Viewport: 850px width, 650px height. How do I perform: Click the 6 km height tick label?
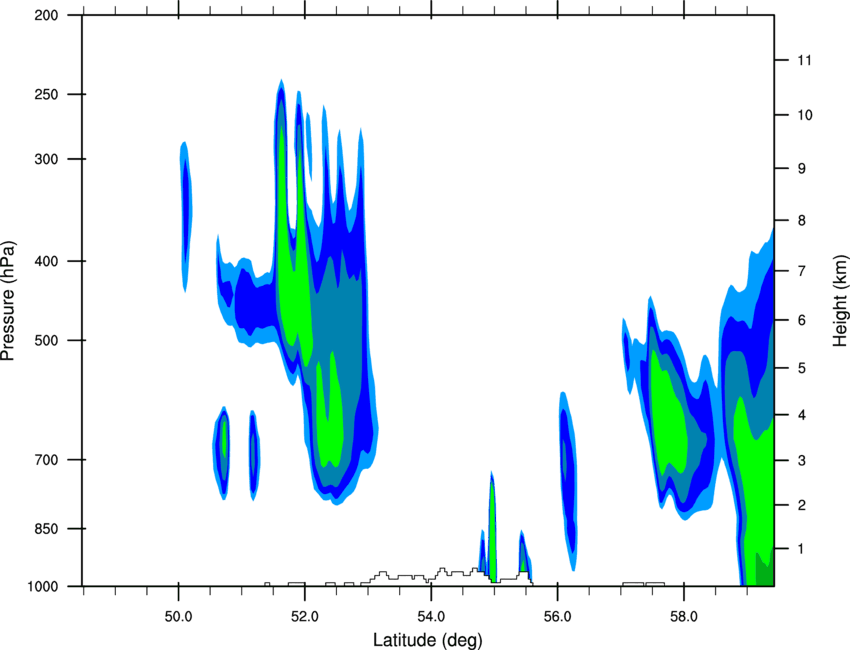(802, 320)
